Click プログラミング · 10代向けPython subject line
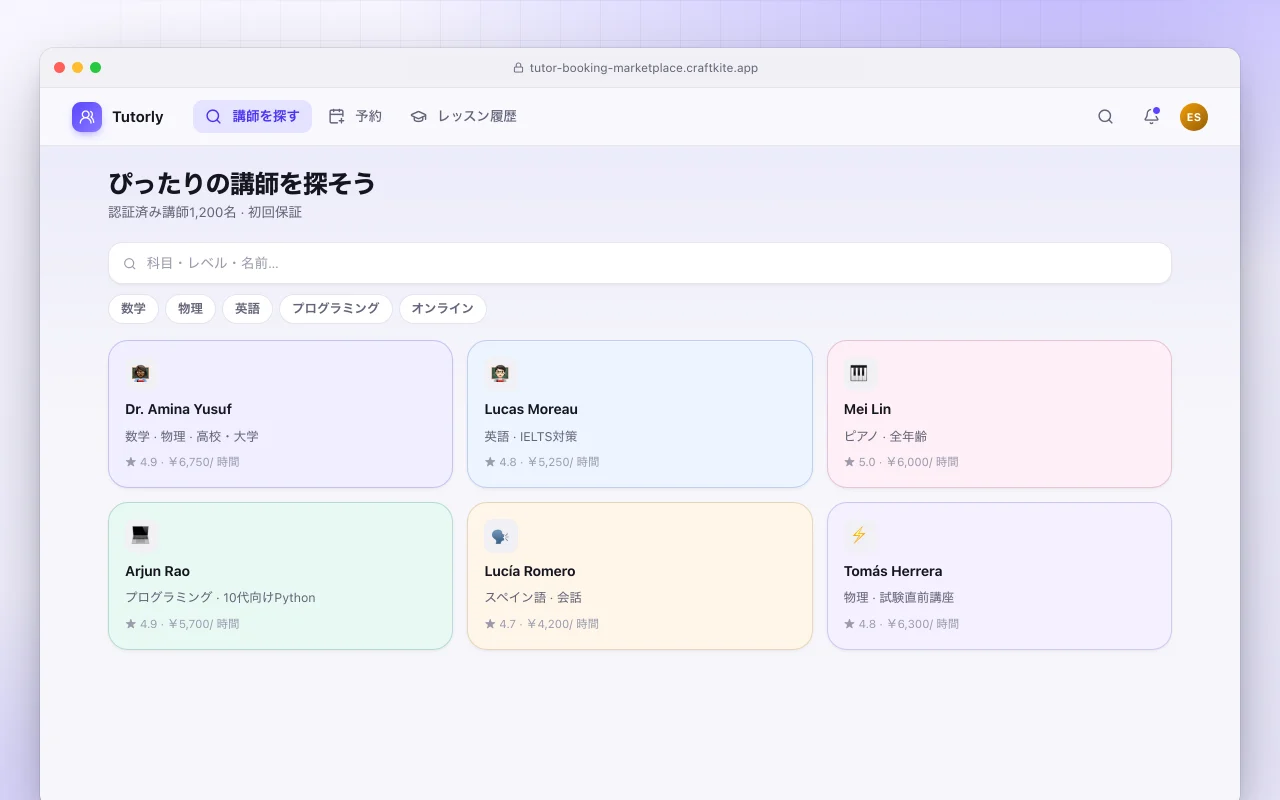Viewport: 1280px width, 800px height. point(220,598)
